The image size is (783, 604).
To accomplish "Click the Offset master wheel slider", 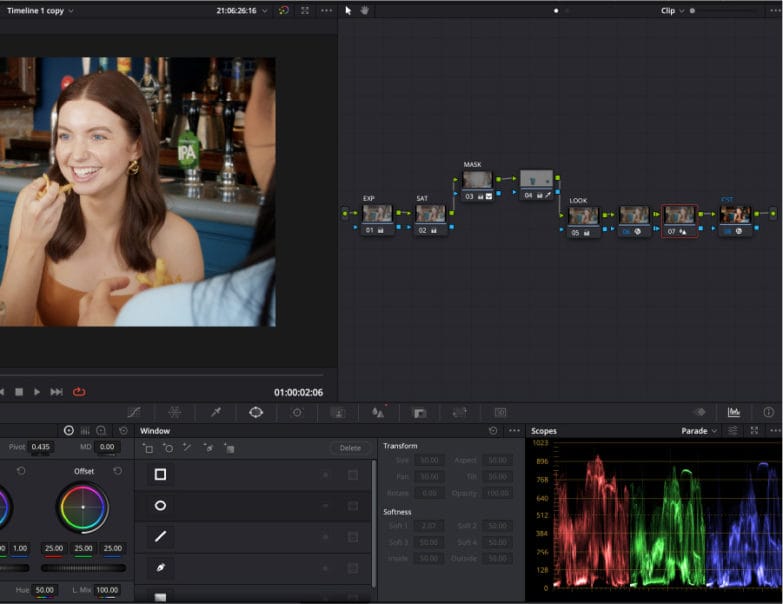I will tap(83, 568).
